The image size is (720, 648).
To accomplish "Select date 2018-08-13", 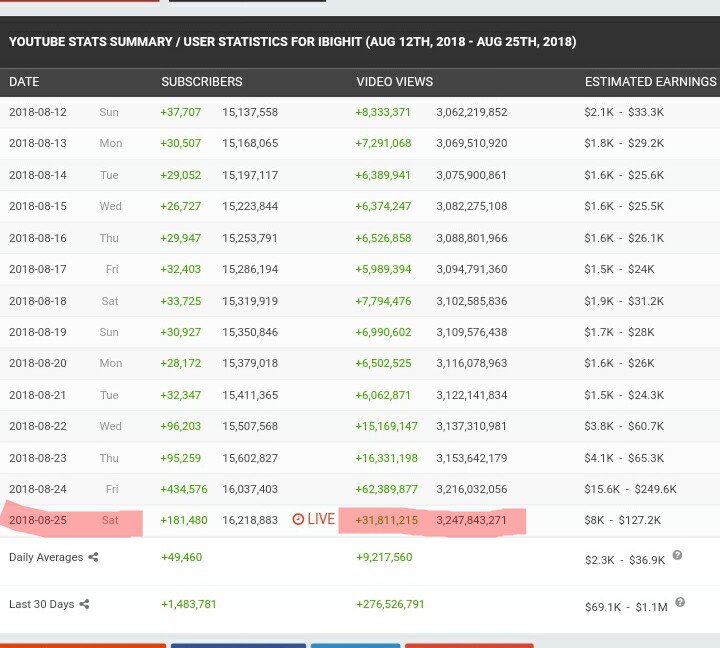I will pyautogui.click(x=38, y=143).
